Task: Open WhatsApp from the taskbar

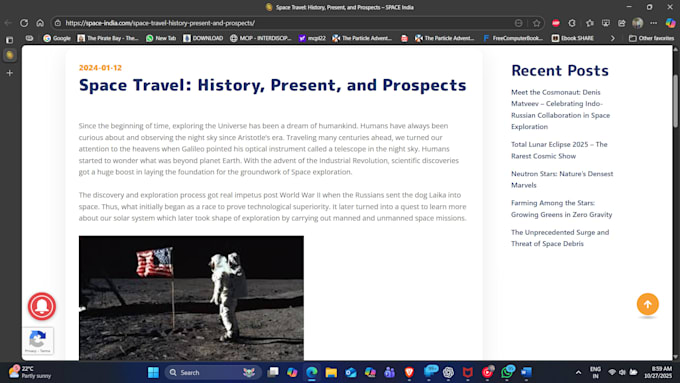Action: pyautogui.click(x=507, y=373)
